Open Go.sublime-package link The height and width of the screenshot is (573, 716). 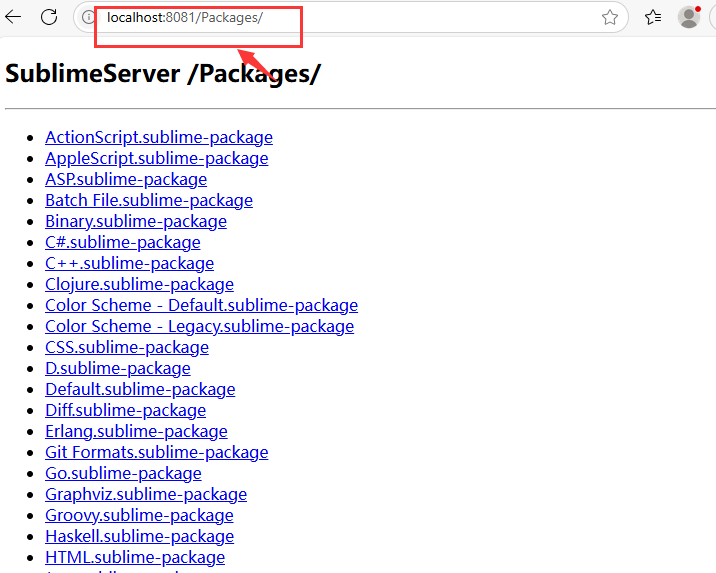pos(123,473)
